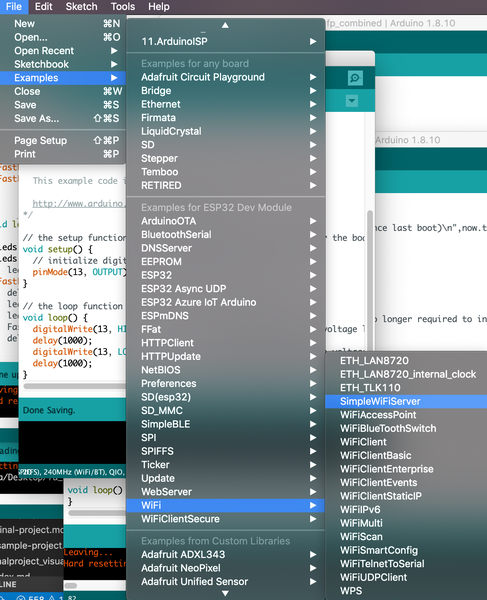Choose Print in File menu
This screenshot has height=600, width=487.
(x=63, y=154)
